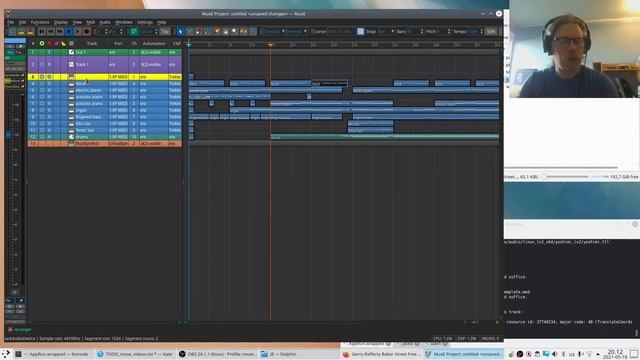Select the scissors cut tool
Image resolution: width=640 pixels, height=360 pixels.
208,31
